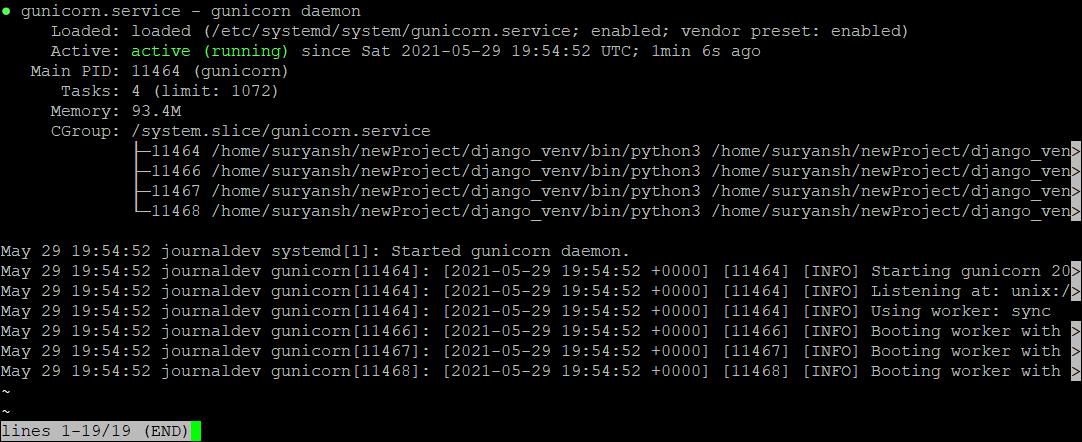The width and height of the screenshot is (1082, 442).
Task: Click the truncation marker on process 11468 line
Action: click(1076, 211)
